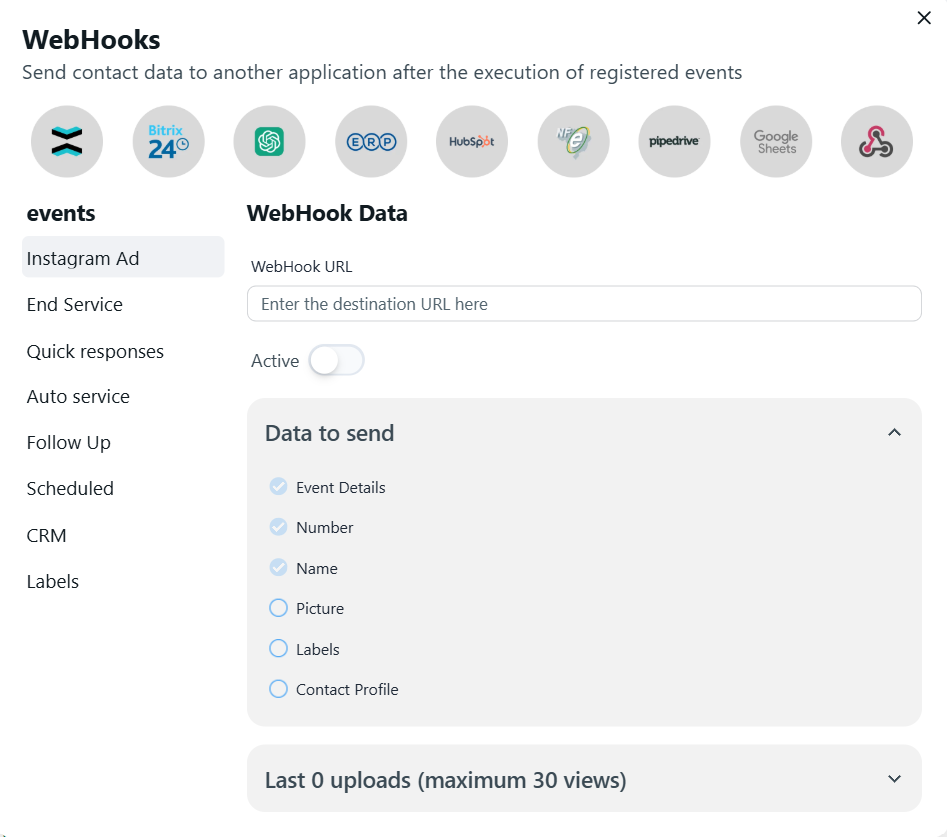Collapse the Data to send section
The width and height of the screenshot is (947, 837).
click(x=894, y=433)
